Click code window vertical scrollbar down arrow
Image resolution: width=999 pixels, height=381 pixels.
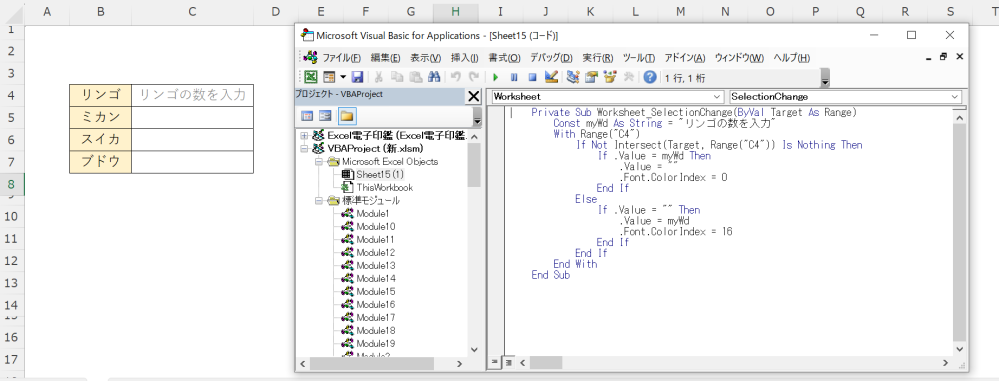point(959,350)
